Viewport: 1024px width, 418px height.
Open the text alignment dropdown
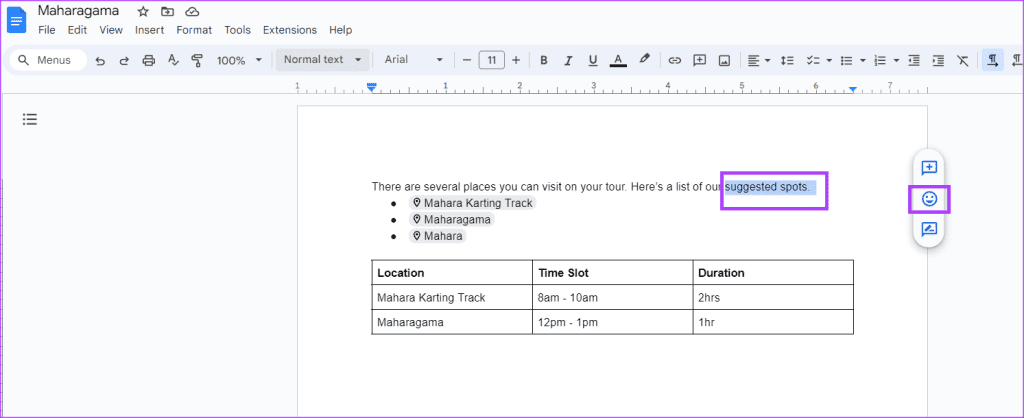(759, 60)
